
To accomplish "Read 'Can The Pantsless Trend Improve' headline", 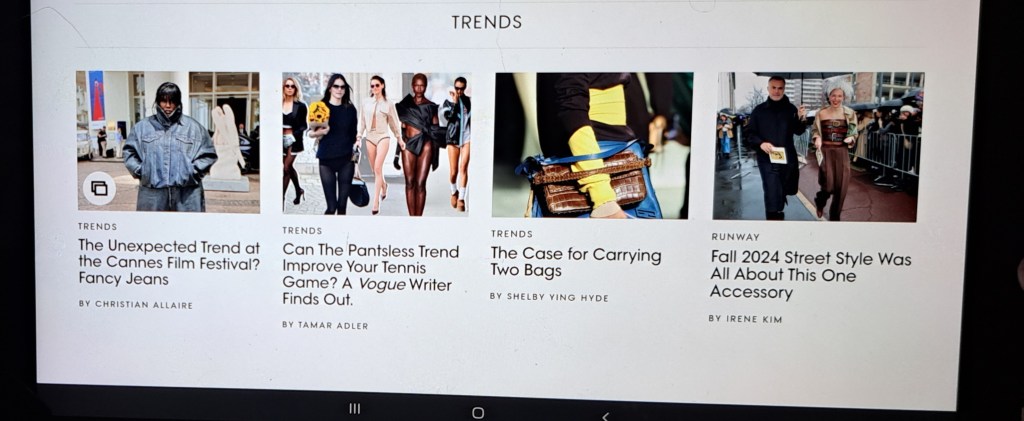I will click(x=370, y=275).
